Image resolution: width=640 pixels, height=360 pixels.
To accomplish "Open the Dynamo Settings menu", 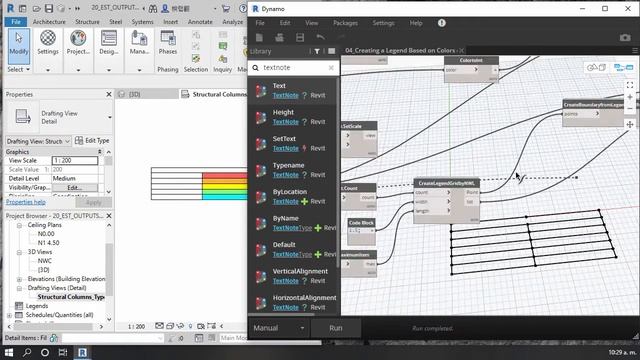I will coord(383,23).
